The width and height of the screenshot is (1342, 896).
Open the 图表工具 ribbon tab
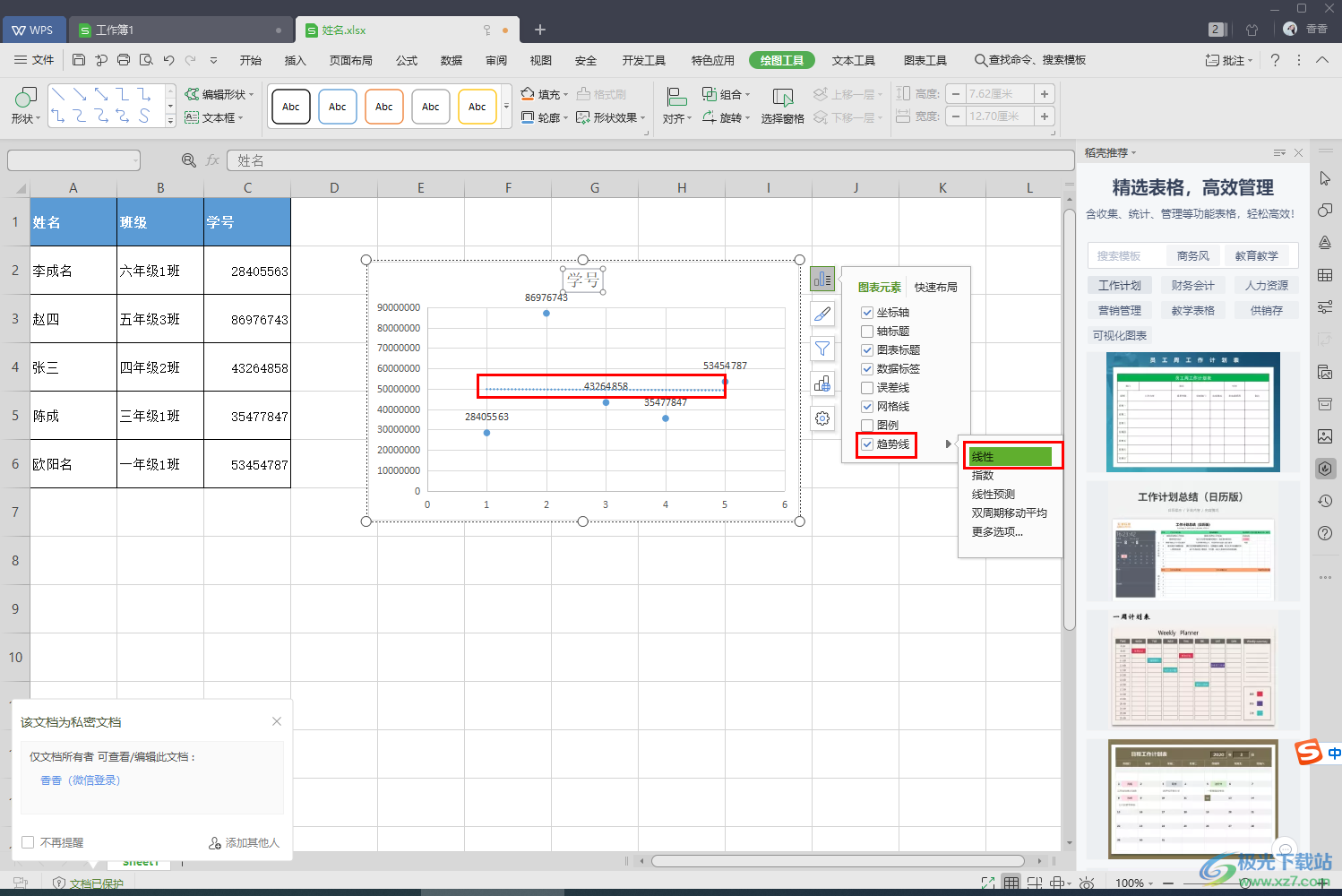pyautogui.click(x=925, y=60)
